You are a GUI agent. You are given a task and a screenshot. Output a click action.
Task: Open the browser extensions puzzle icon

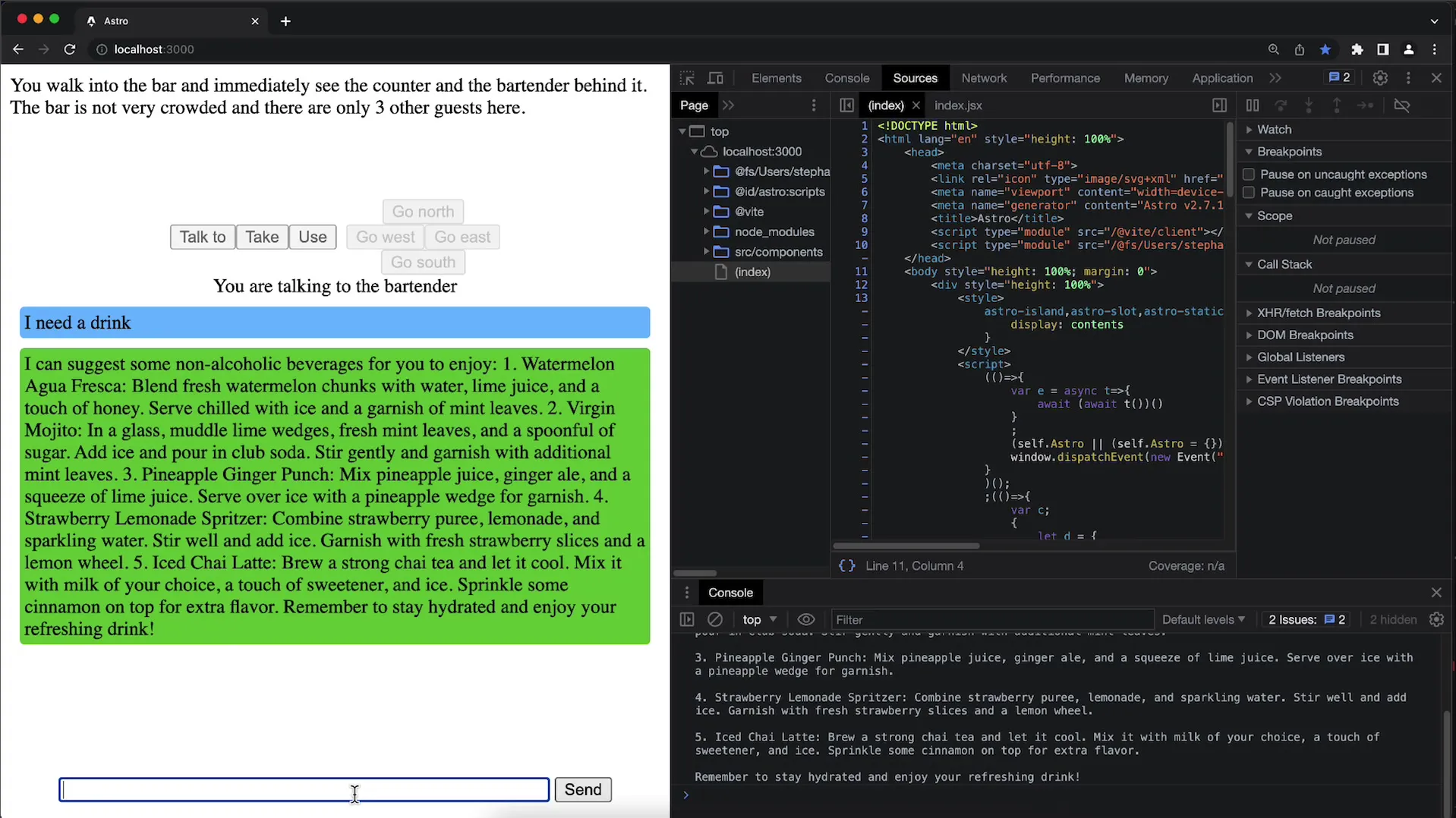pos(1357,49)
